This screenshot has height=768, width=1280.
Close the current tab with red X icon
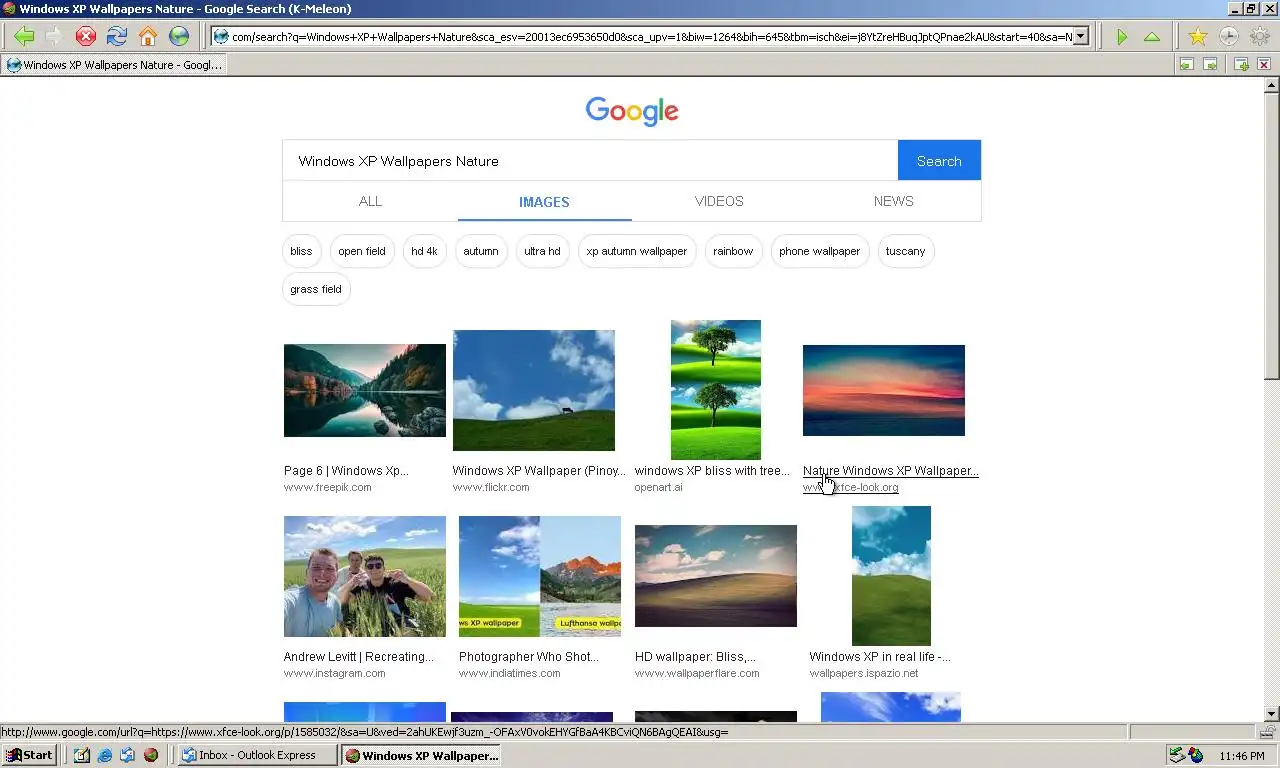(x=1264, y=64)
